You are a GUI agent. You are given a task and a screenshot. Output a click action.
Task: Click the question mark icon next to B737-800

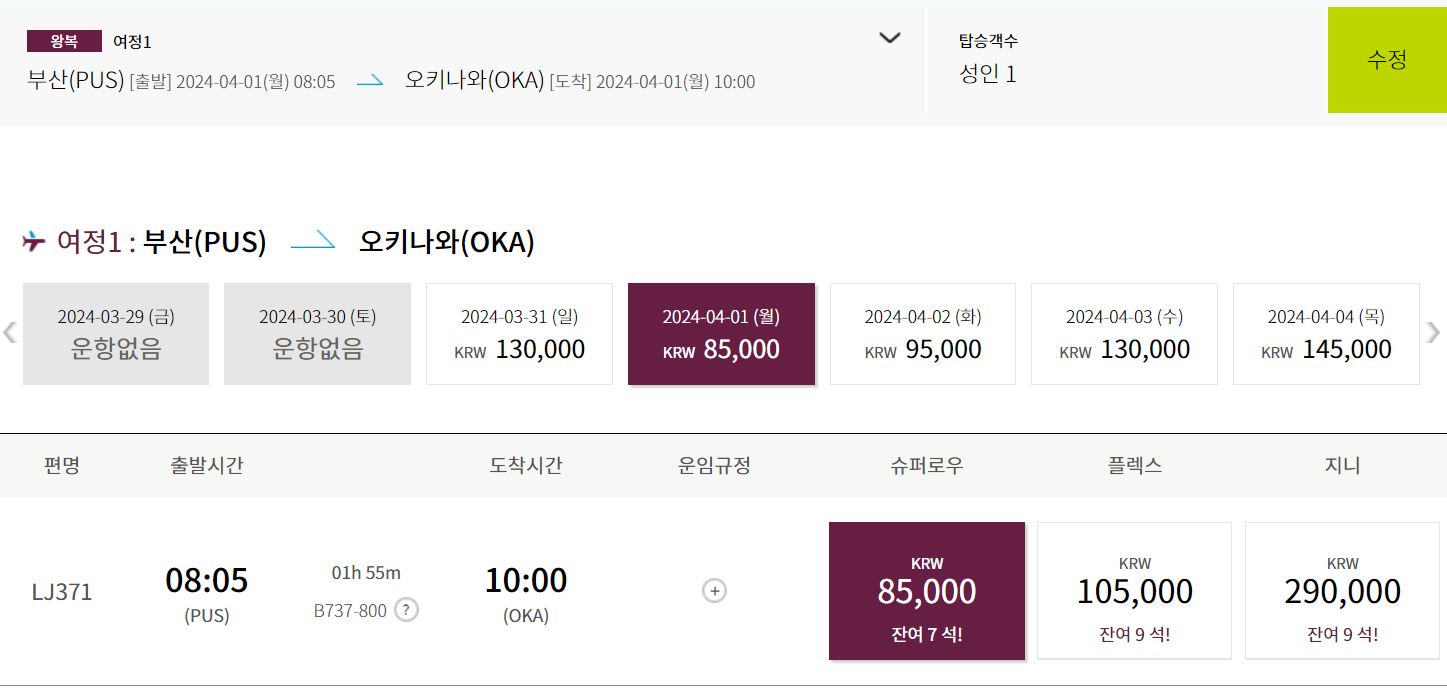click(x=406, y=611)
